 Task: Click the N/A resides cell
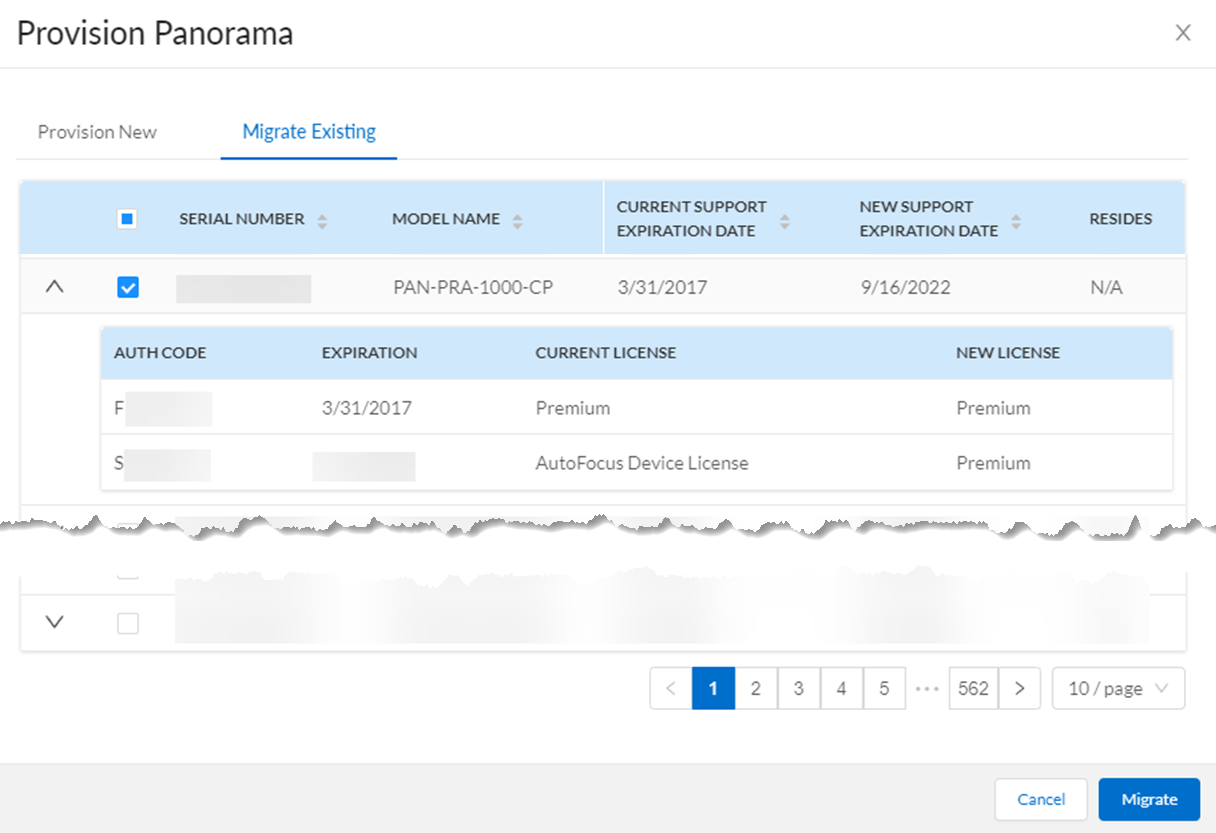pyautogui.click(x=1106, y=288)
